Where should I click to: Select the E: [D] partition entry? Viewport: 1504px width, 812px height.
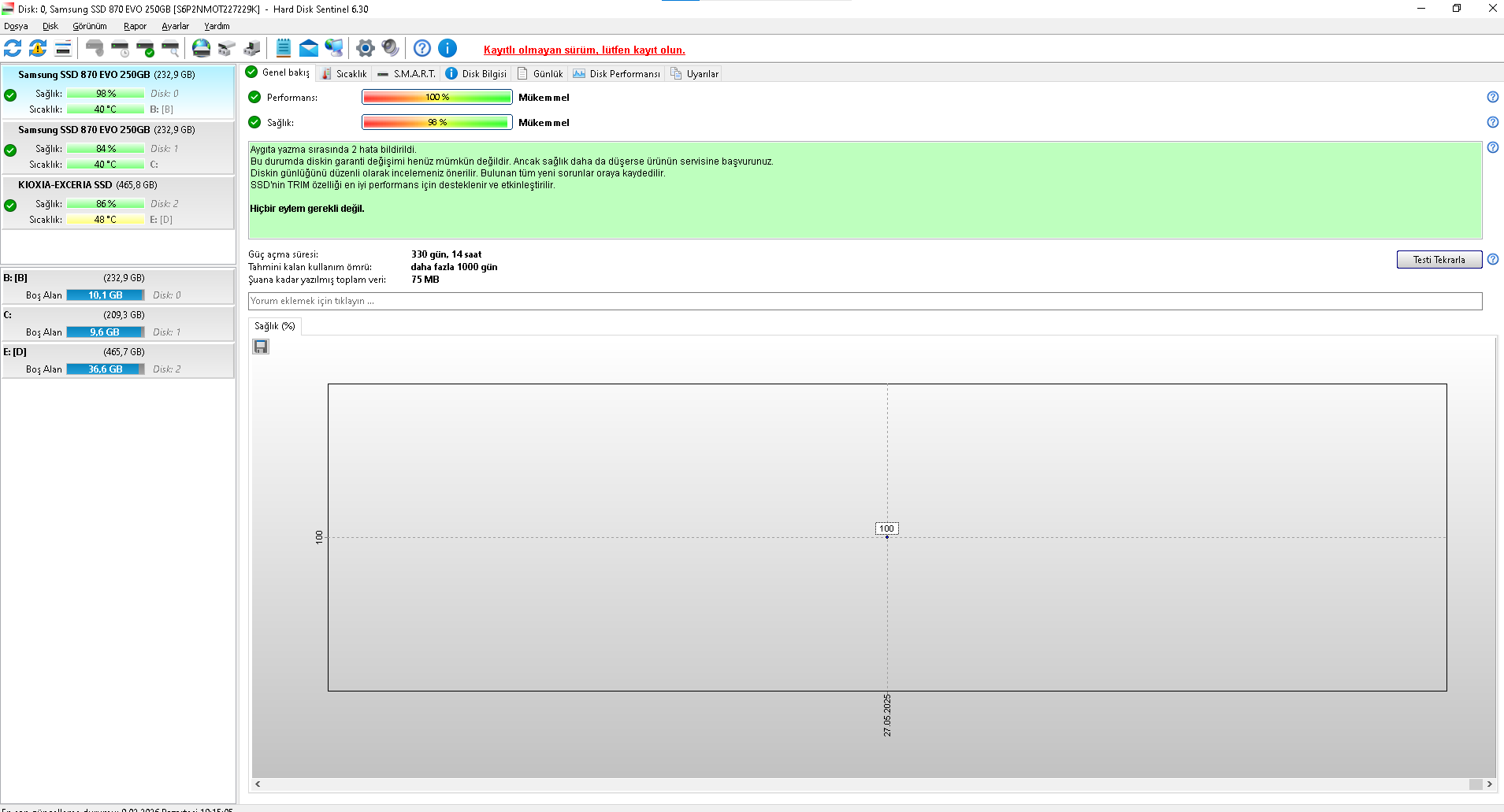[118, 360]
